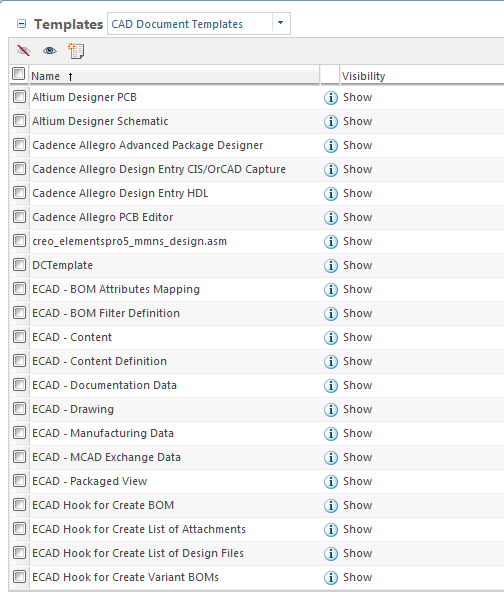
Task: Tick checkbox for ECAD - BOM Filter Definition
Action: 19,313
